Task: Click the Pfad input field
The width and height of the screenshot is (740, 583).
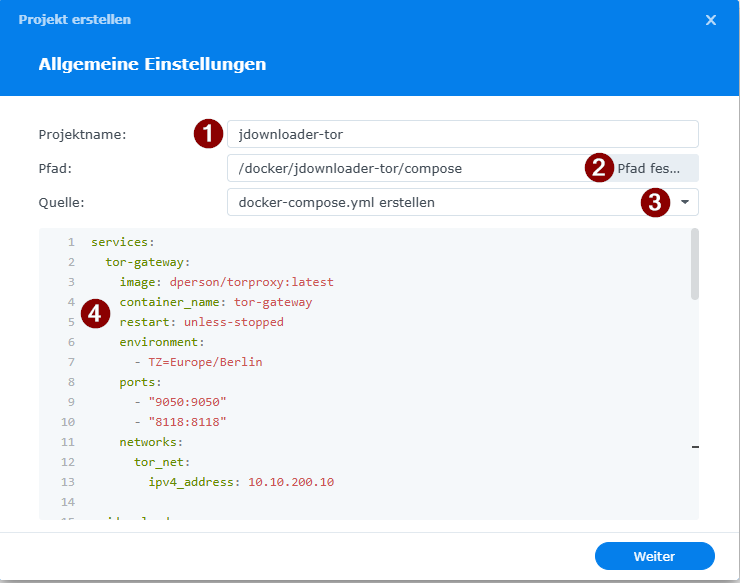Action: click(408, 168)
